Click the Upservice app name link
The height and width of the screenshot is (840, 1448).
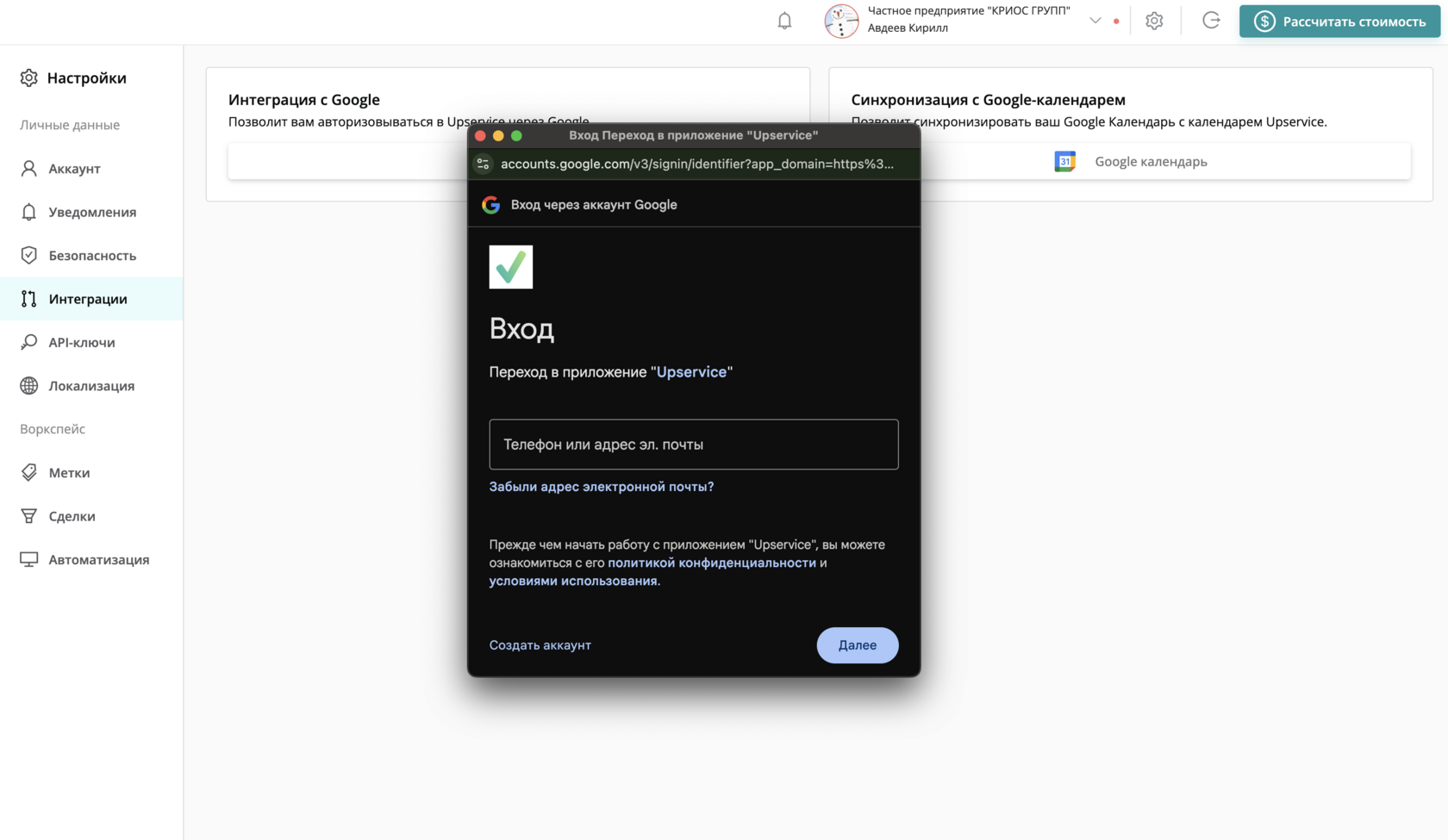tap(691, 372)
